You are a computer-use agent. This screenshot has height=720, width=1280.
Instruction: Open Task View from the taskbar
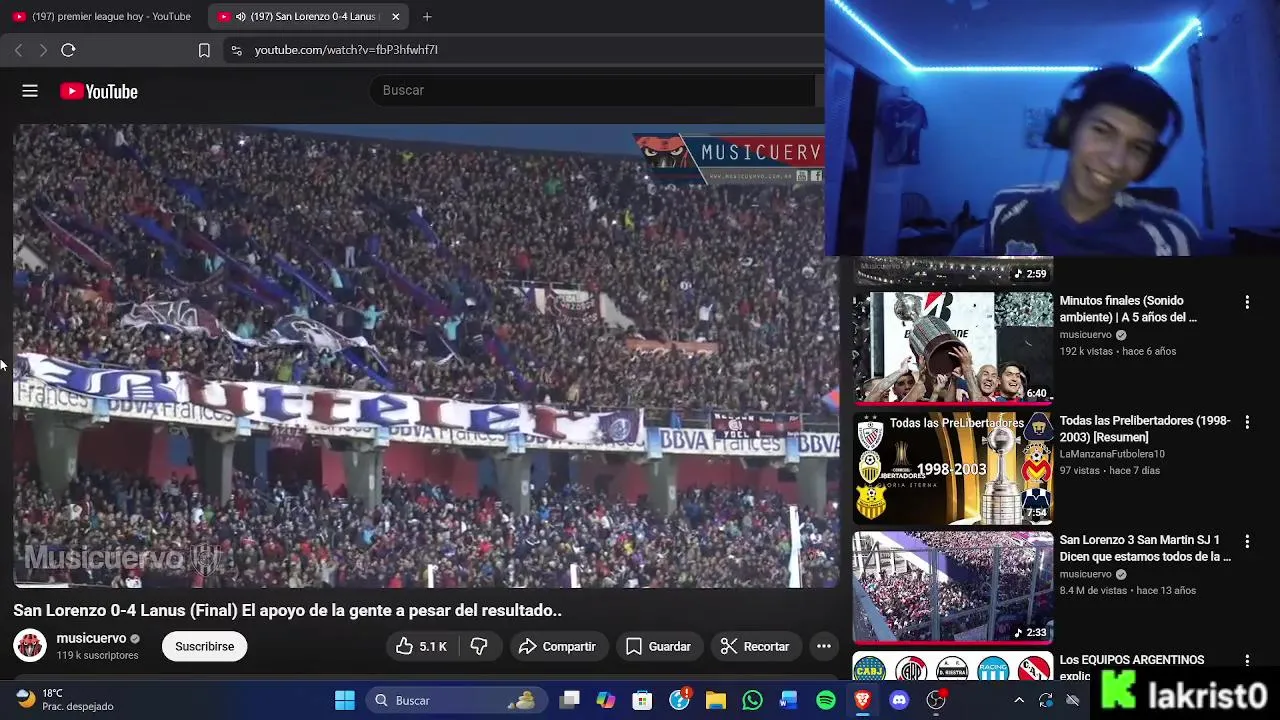570,700
